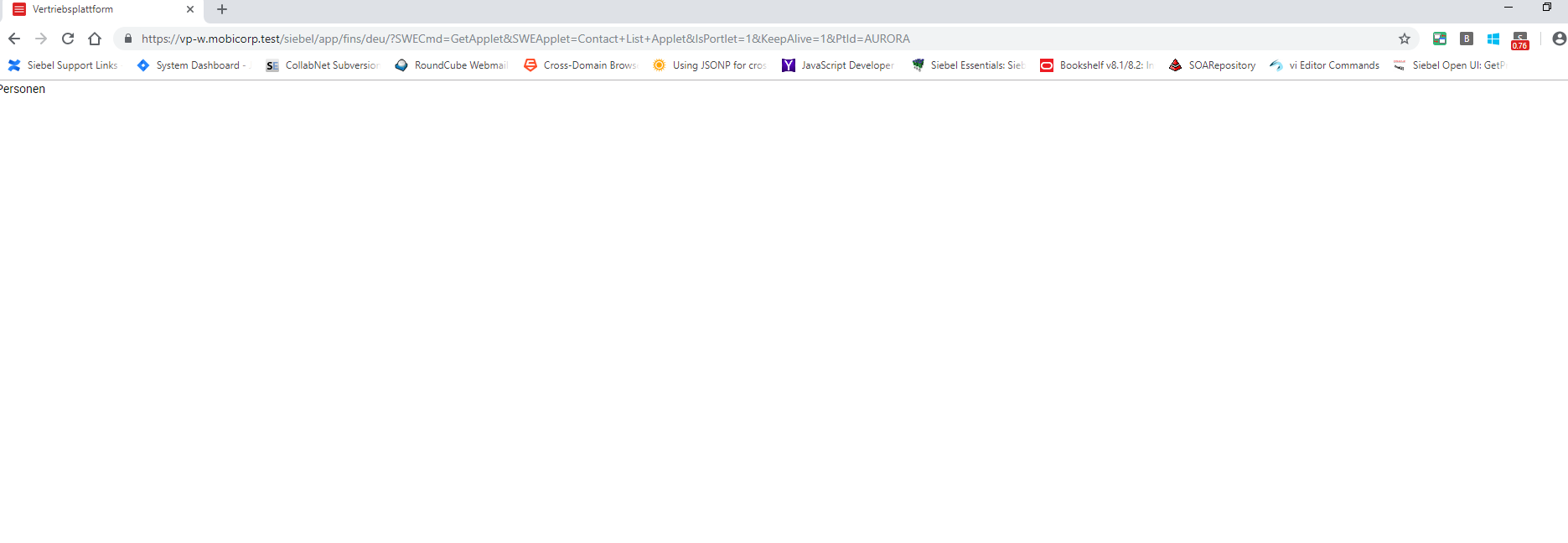Minimize the browser window
The height and width of the screenshot is (543, 1568).
(1508, 8)
